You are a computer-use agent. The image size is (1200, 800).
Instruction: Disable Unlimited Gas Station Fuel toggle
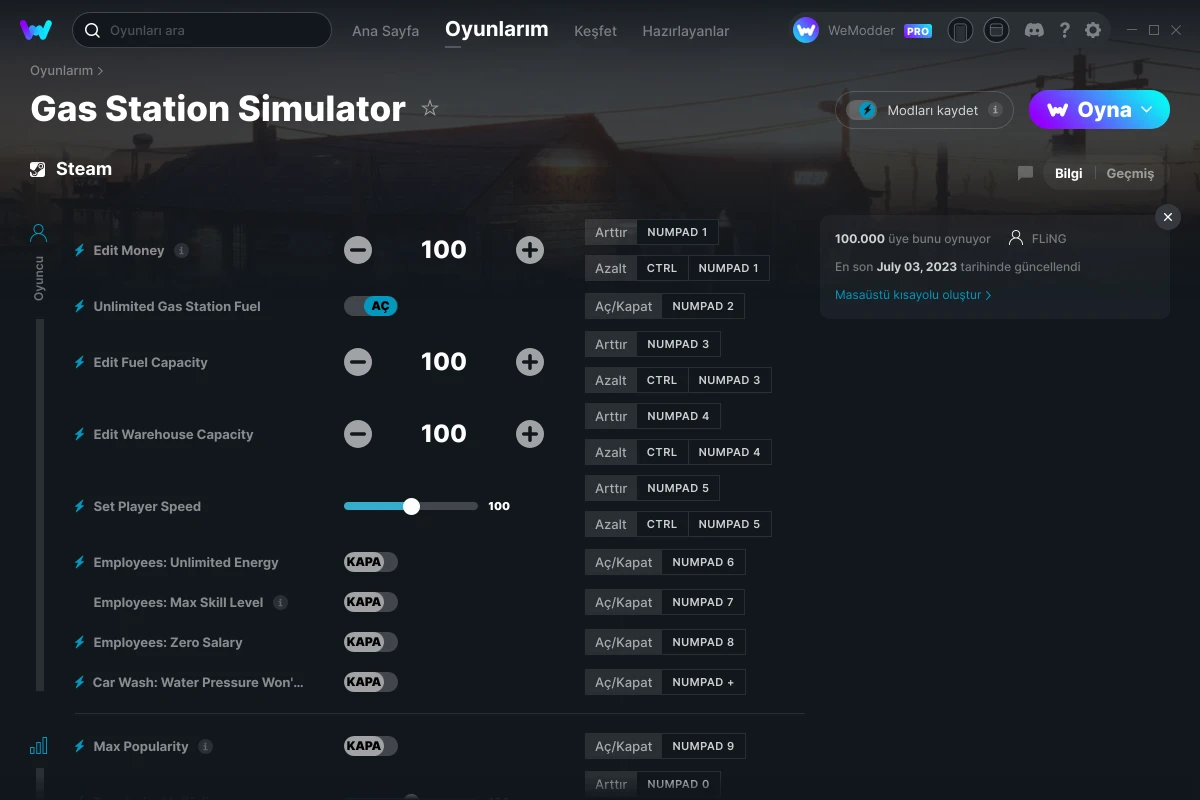371,306
